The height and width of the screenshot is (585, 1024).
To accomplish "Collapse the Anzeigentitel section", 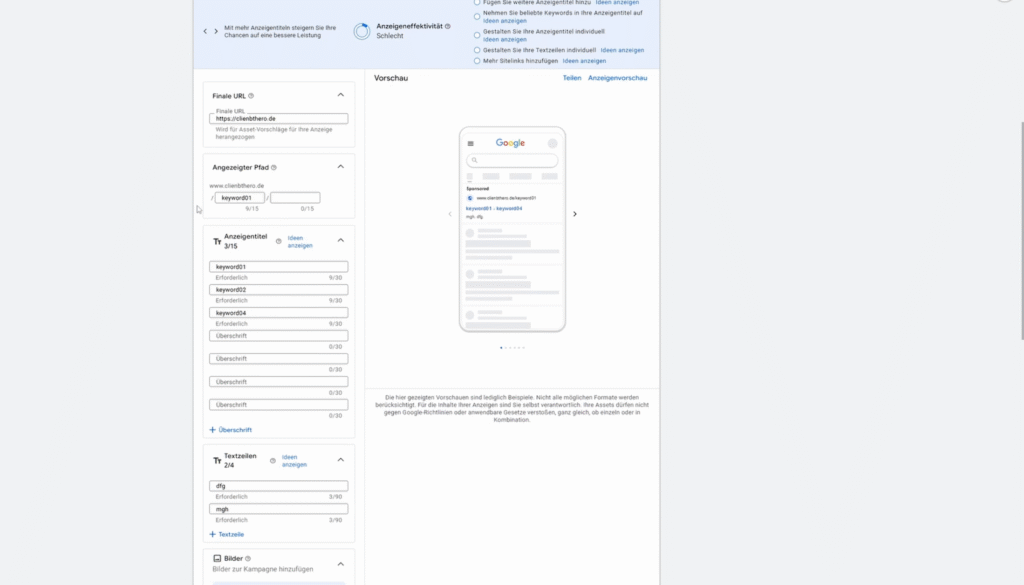I will tap(341, 241).
